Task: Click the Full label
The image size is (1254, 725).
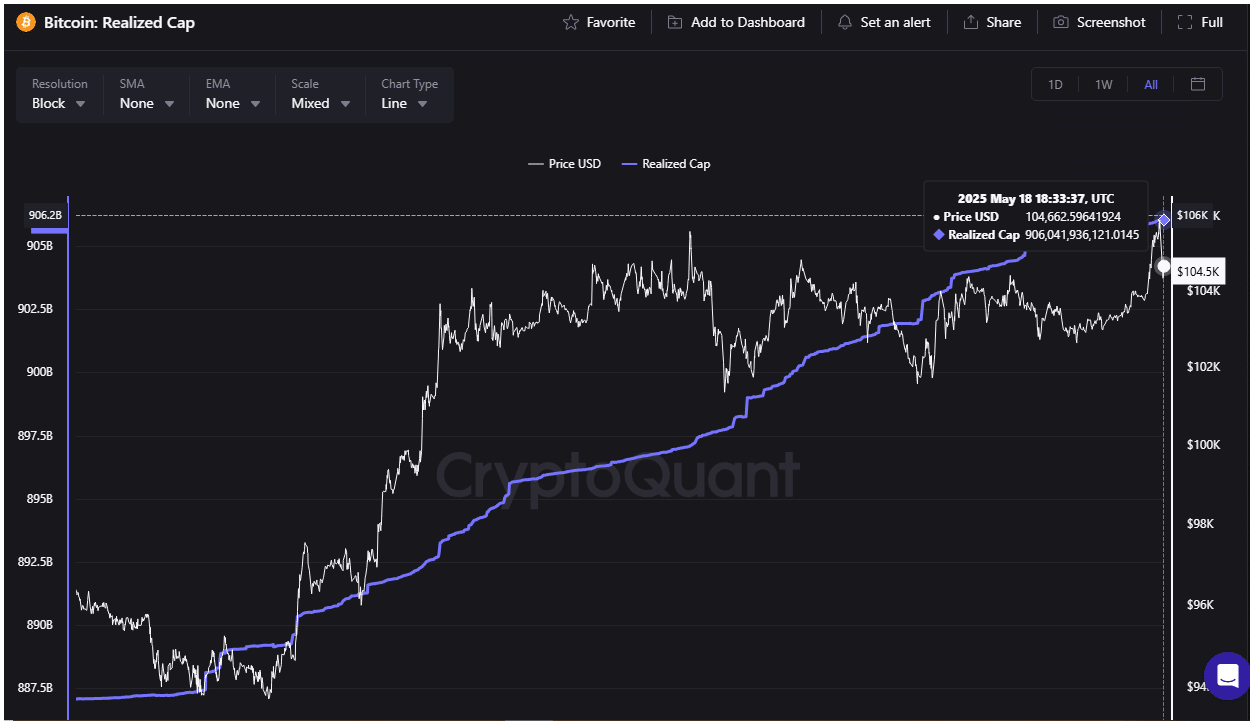Action: pyautogui.click(x=1212, y=22)
